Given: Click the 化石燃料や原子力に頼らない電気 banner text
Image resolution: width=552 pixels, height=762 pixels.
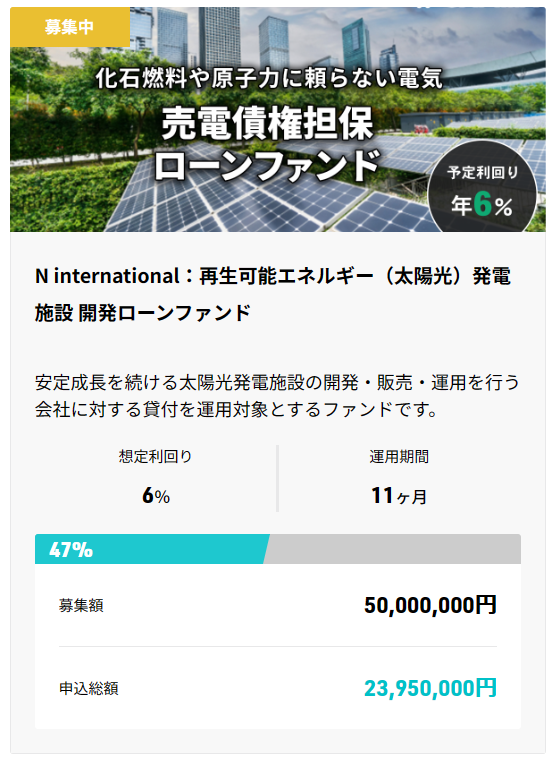Looking at the screenshot, I should [x=269, y=78].
